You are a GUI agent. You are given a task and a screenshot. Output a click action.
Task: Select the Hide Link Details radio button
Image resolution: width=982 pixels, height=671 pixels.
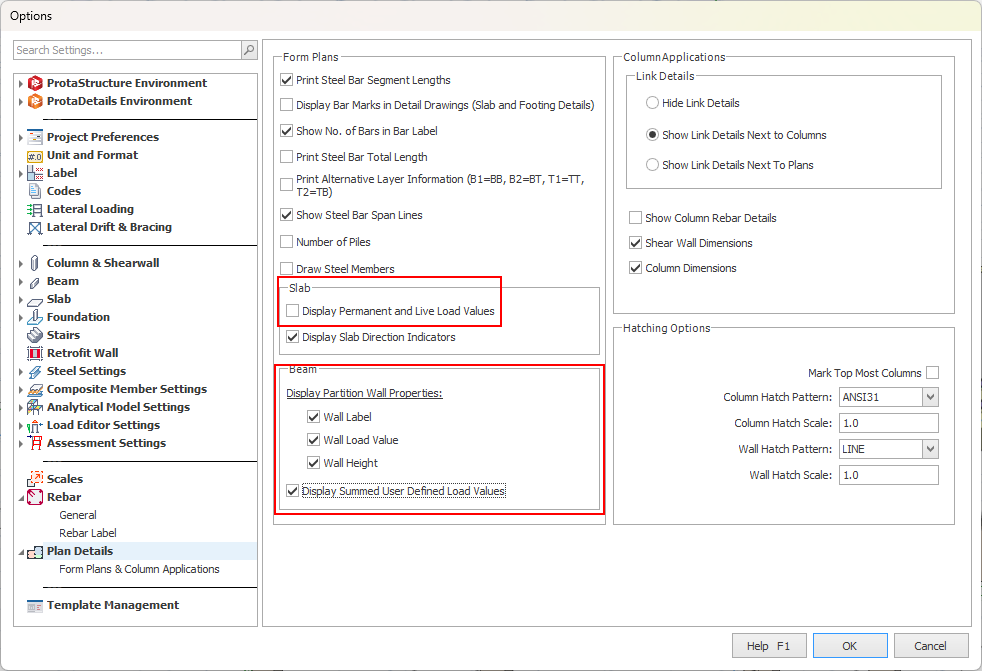tap(652, 102)
